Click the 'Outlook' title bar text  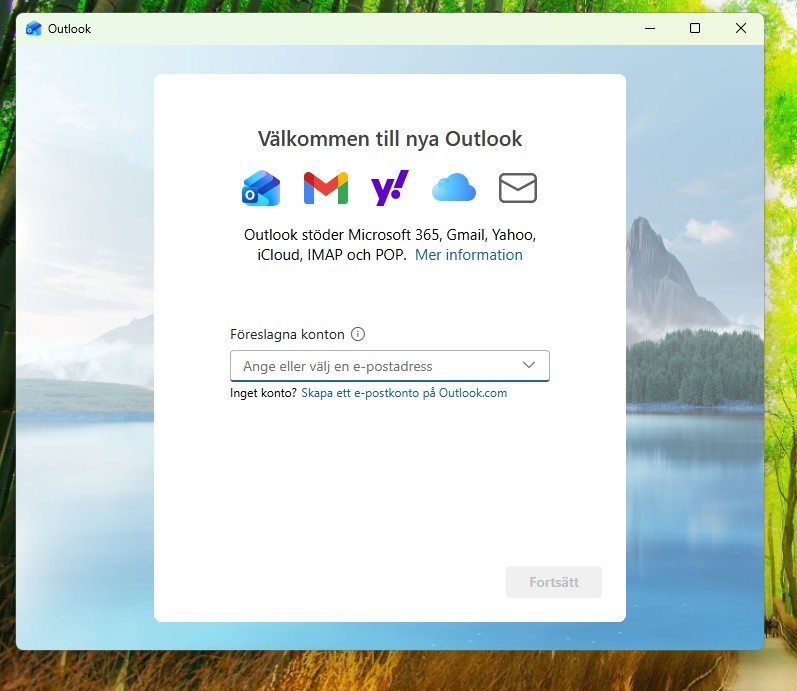pos(70,29)
